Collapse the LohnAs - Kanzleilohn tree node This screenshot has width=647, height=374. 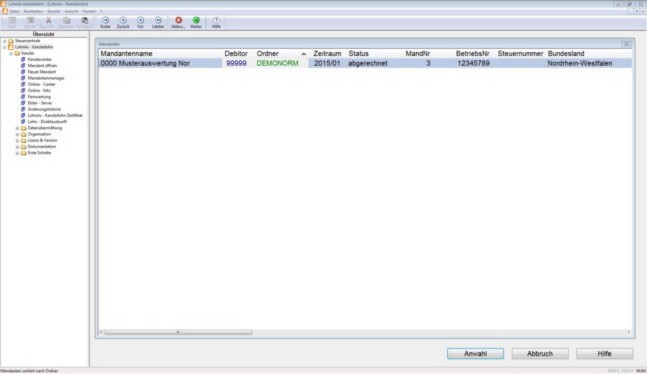point(5,47)
